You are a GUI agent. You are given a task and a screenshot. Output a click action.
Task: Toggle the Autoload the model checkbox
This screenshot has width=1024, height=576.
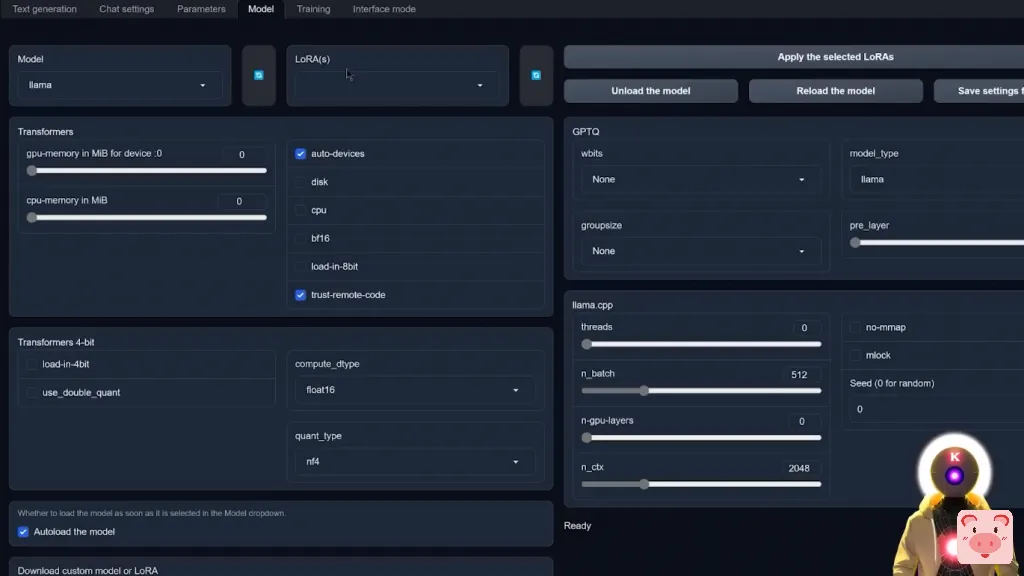[24, 532]
